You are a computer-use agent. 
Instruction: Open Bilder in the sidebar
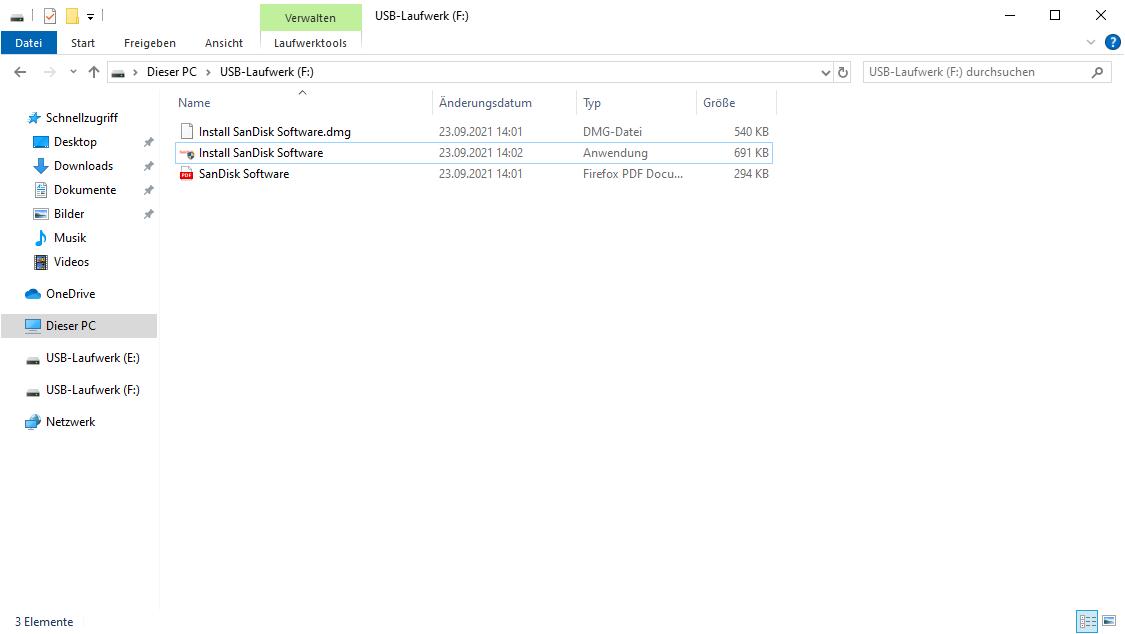tap(69, 214)
